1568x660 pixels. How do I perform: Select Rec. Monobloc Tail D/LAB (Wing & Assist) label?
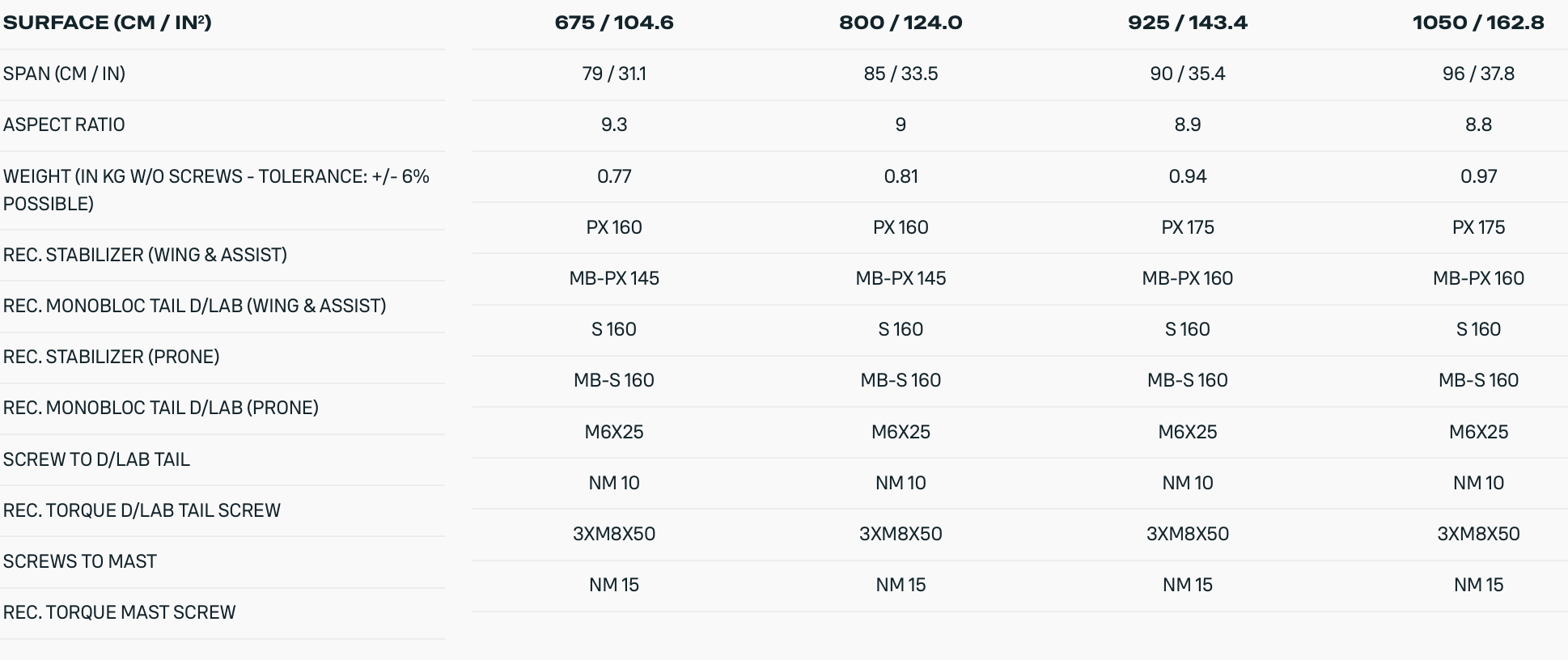click(x=194, y=306)
